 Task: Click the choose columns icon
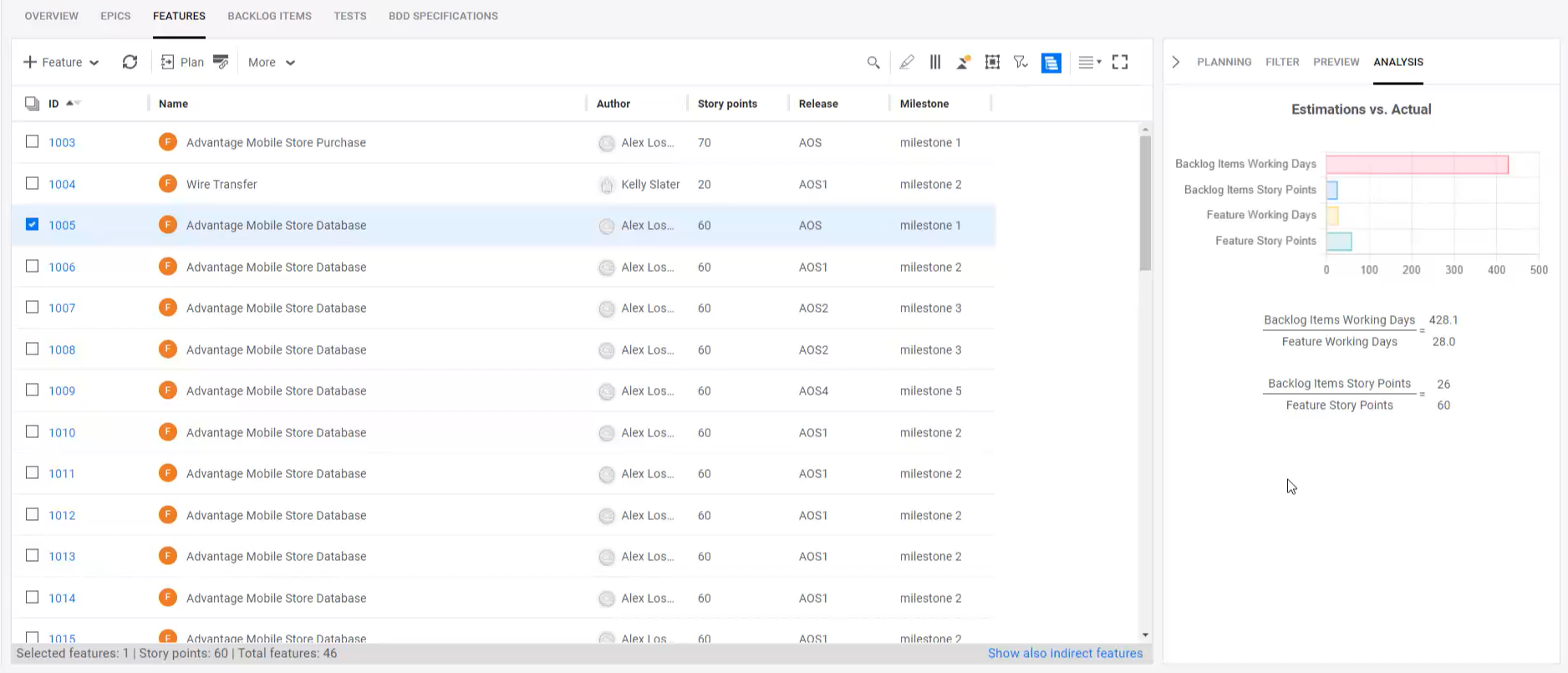tap(935, 62)
